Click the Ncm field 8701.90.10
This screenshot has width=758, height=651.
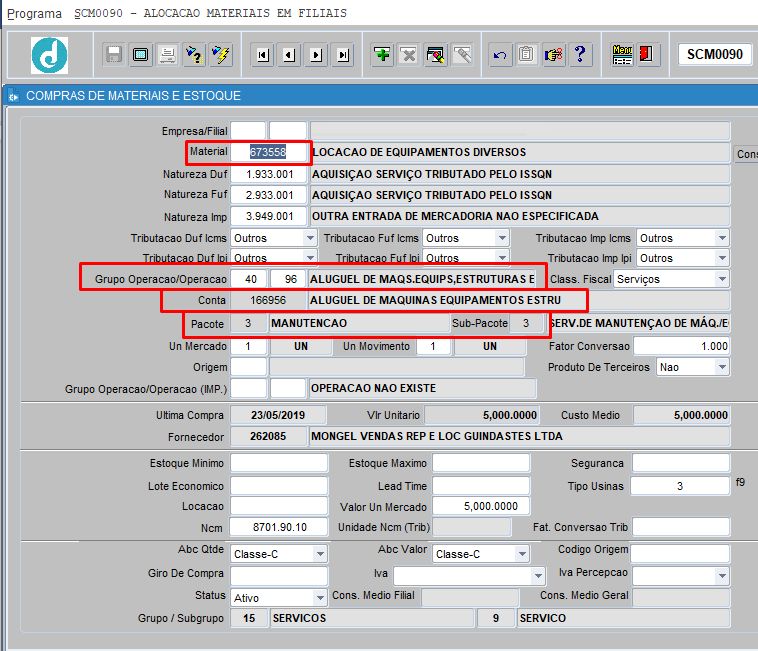pos(279,527)
